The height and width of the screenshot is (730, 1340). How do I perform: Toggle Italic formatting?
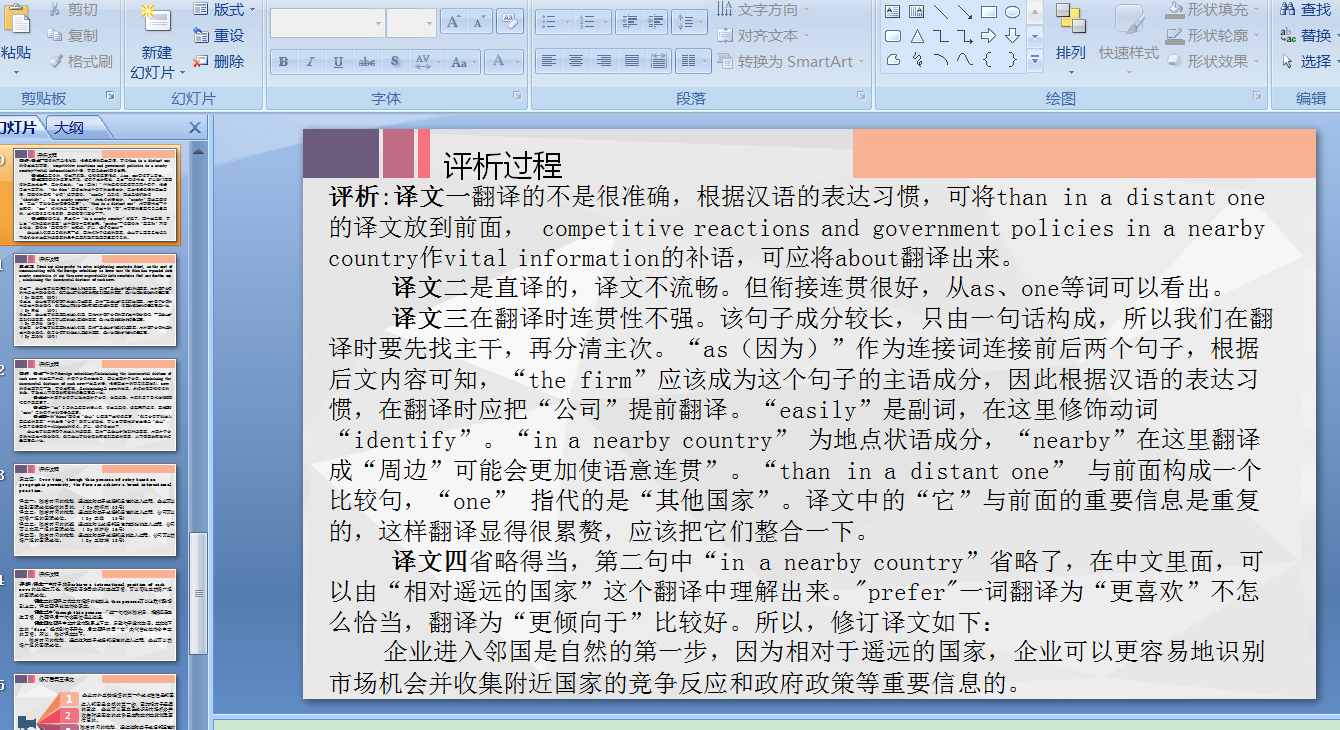(x=311, y=62)
